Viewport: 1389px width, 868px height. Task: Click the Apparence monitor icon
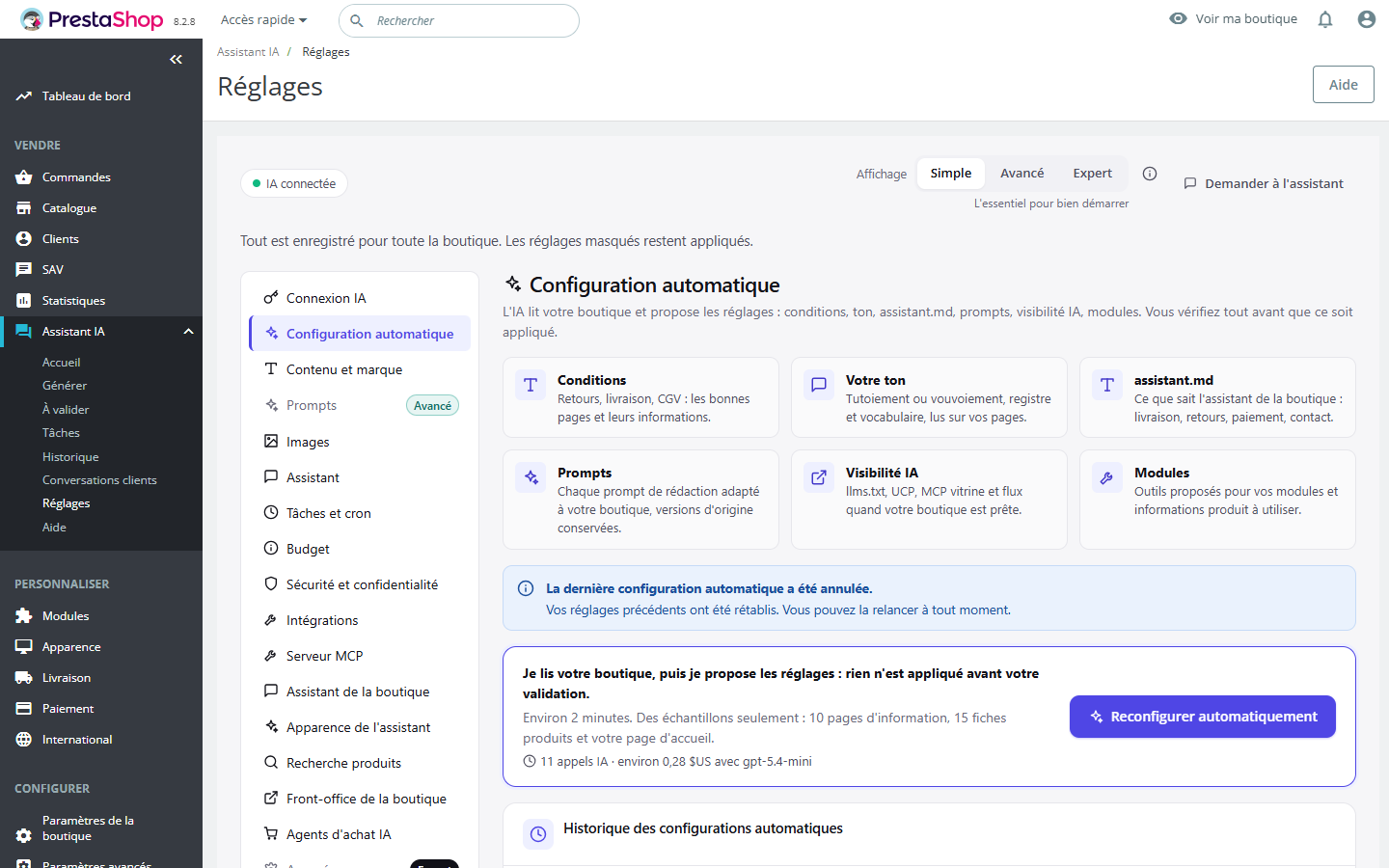(x=24, y=647)
